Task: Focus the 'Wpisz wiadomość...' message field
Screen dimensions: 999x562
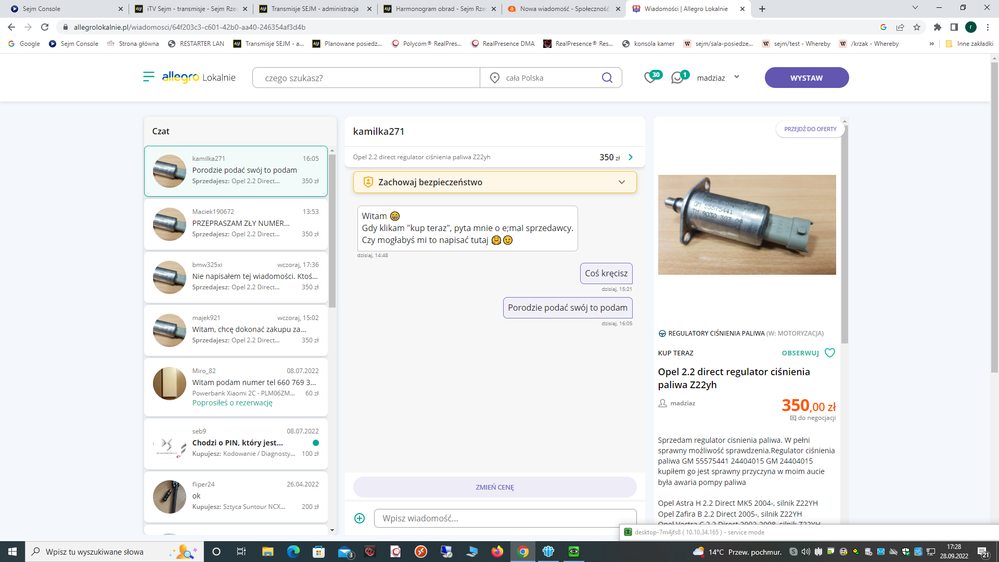Action: pos(505,518)
